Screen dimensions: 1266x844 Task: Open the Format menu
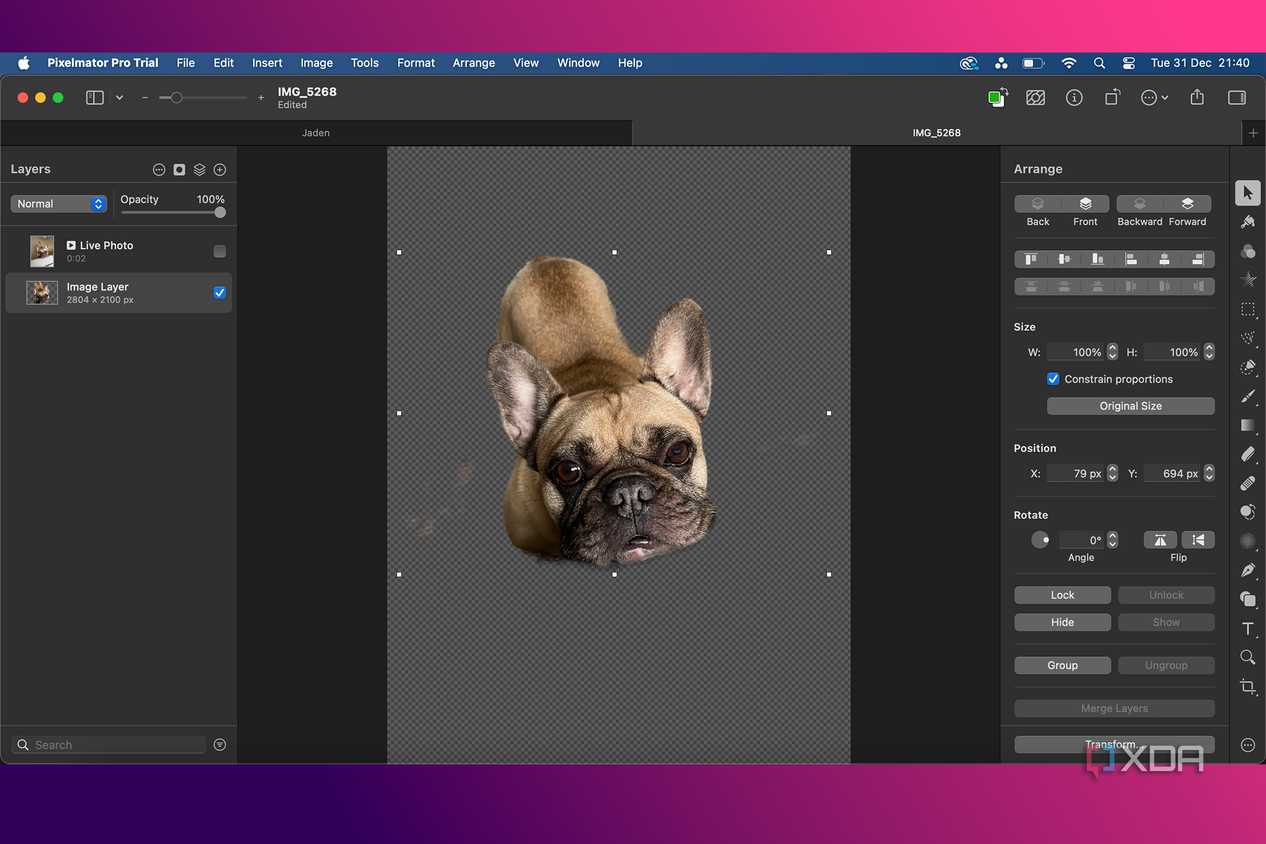pyautogui.click(x=416, y=63)
